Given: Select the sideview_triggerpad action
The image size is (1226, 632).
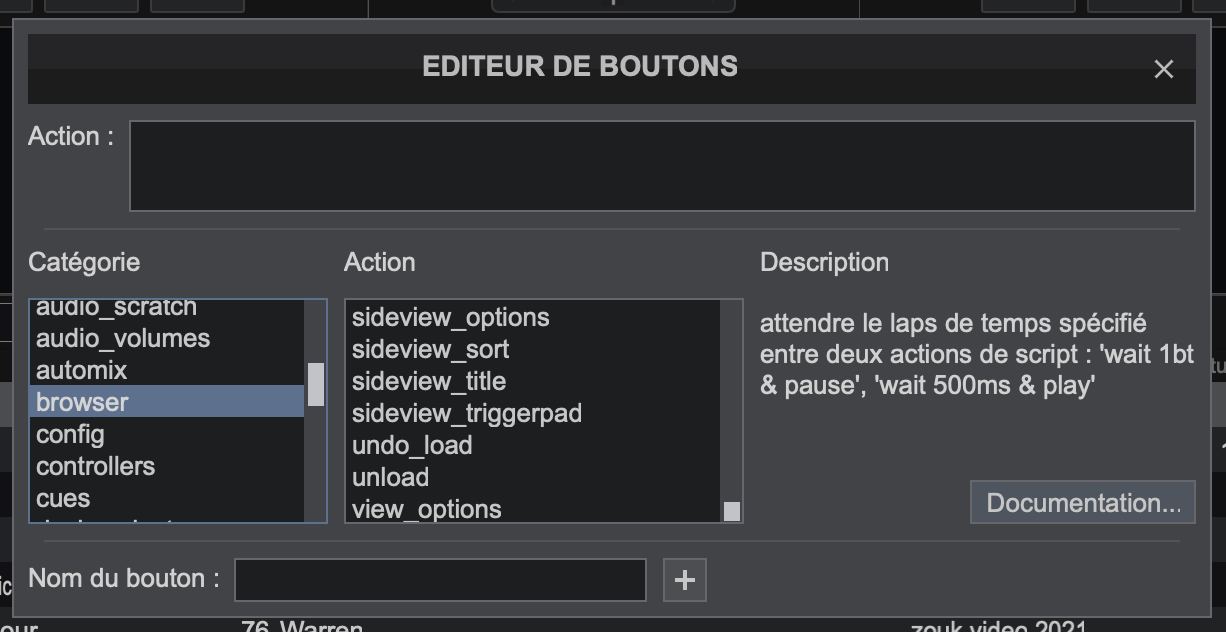Looking at the screenshot, I should [466, 413].
